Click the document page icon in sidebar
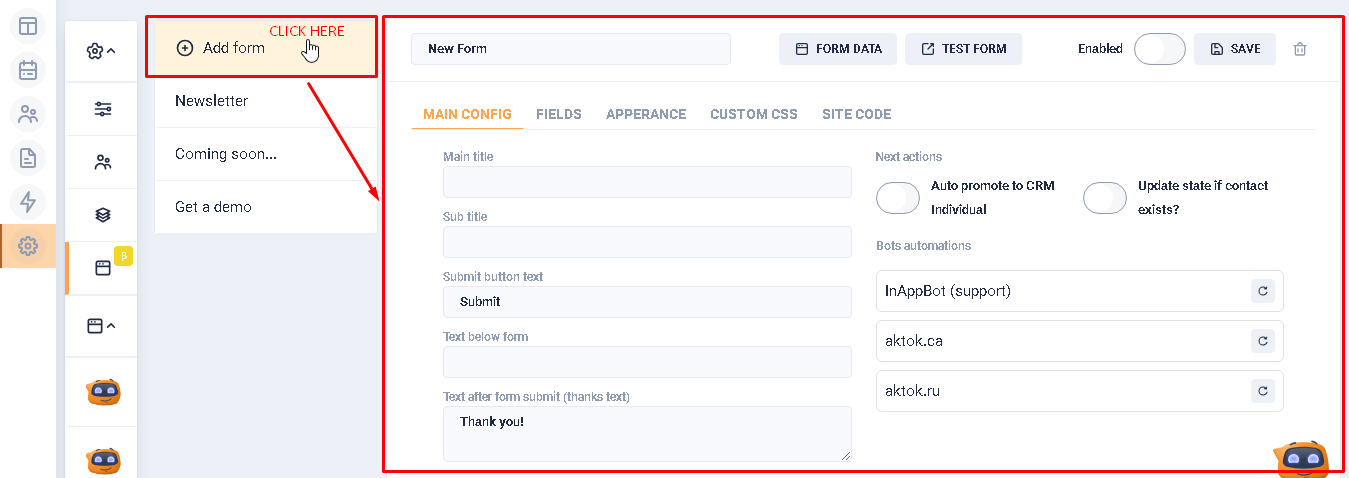The image size is (1349, 478). (x=28, y=158)
